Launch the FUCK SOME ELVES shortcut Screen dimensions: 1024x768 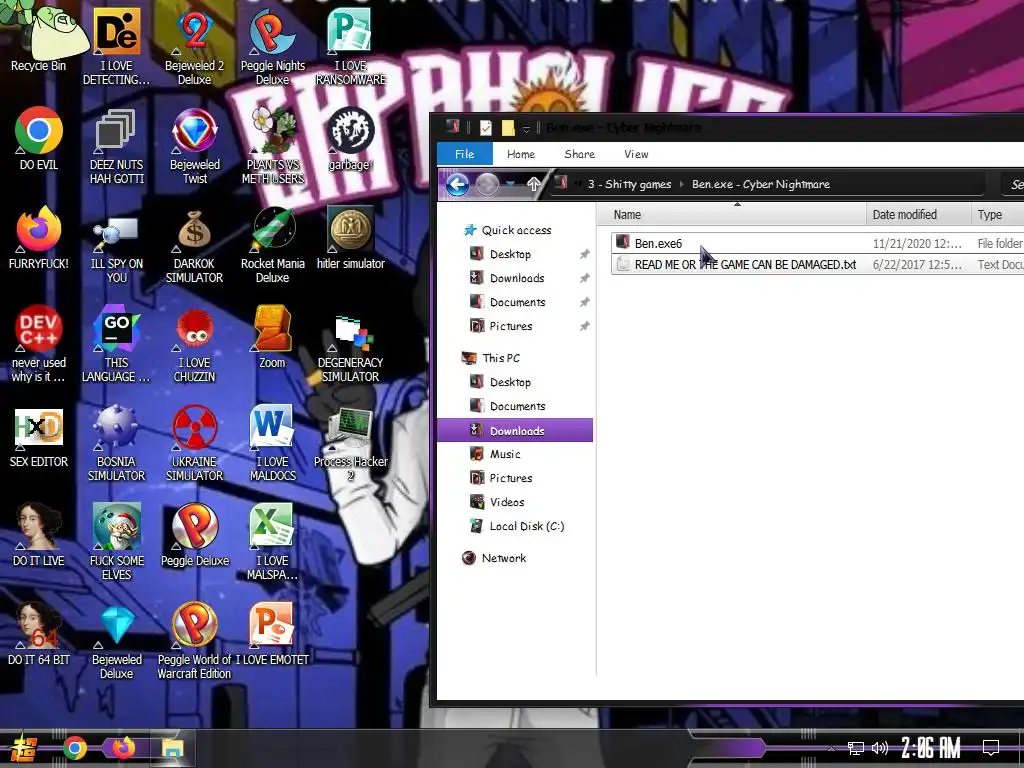point(116,541)
